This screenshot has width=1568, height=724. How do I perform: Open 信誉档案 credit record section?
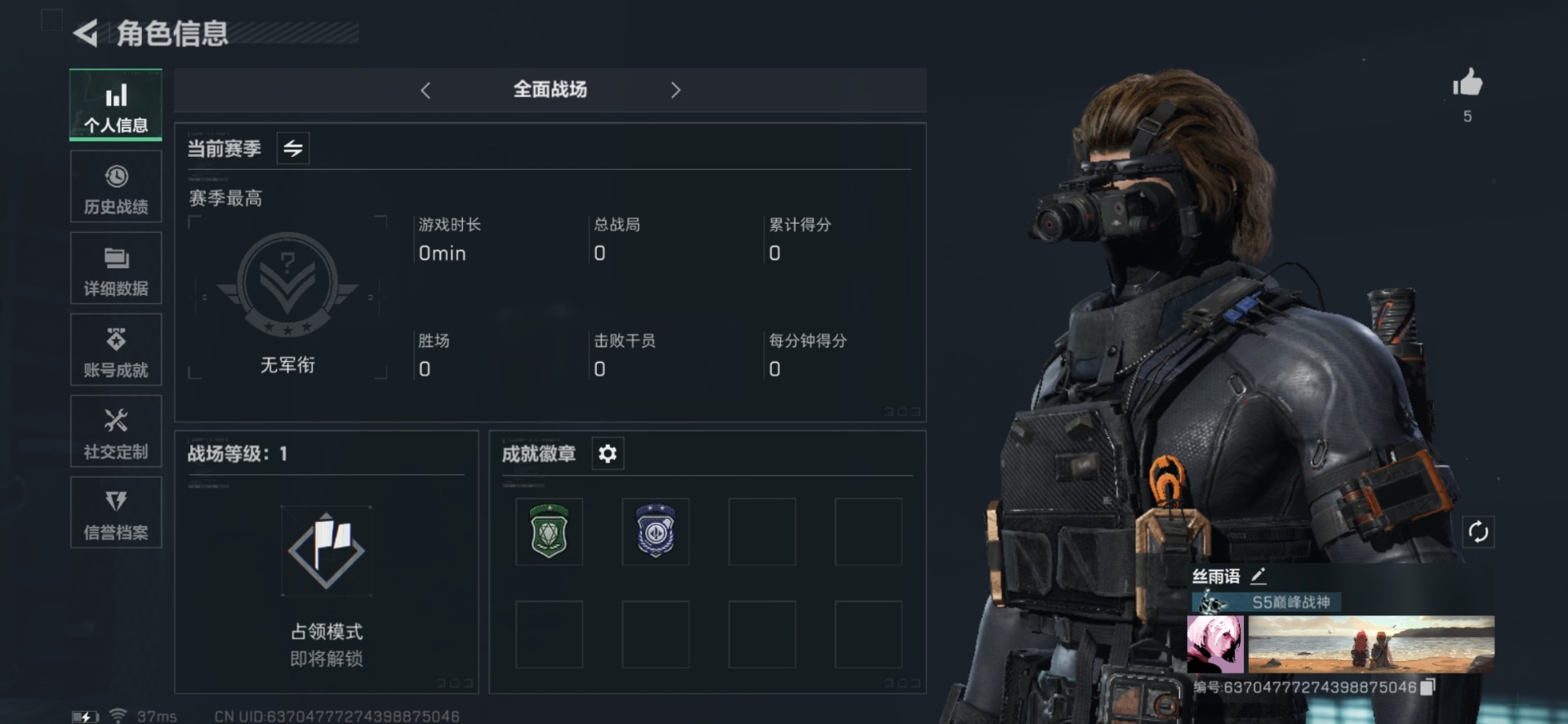click(116, 512)
